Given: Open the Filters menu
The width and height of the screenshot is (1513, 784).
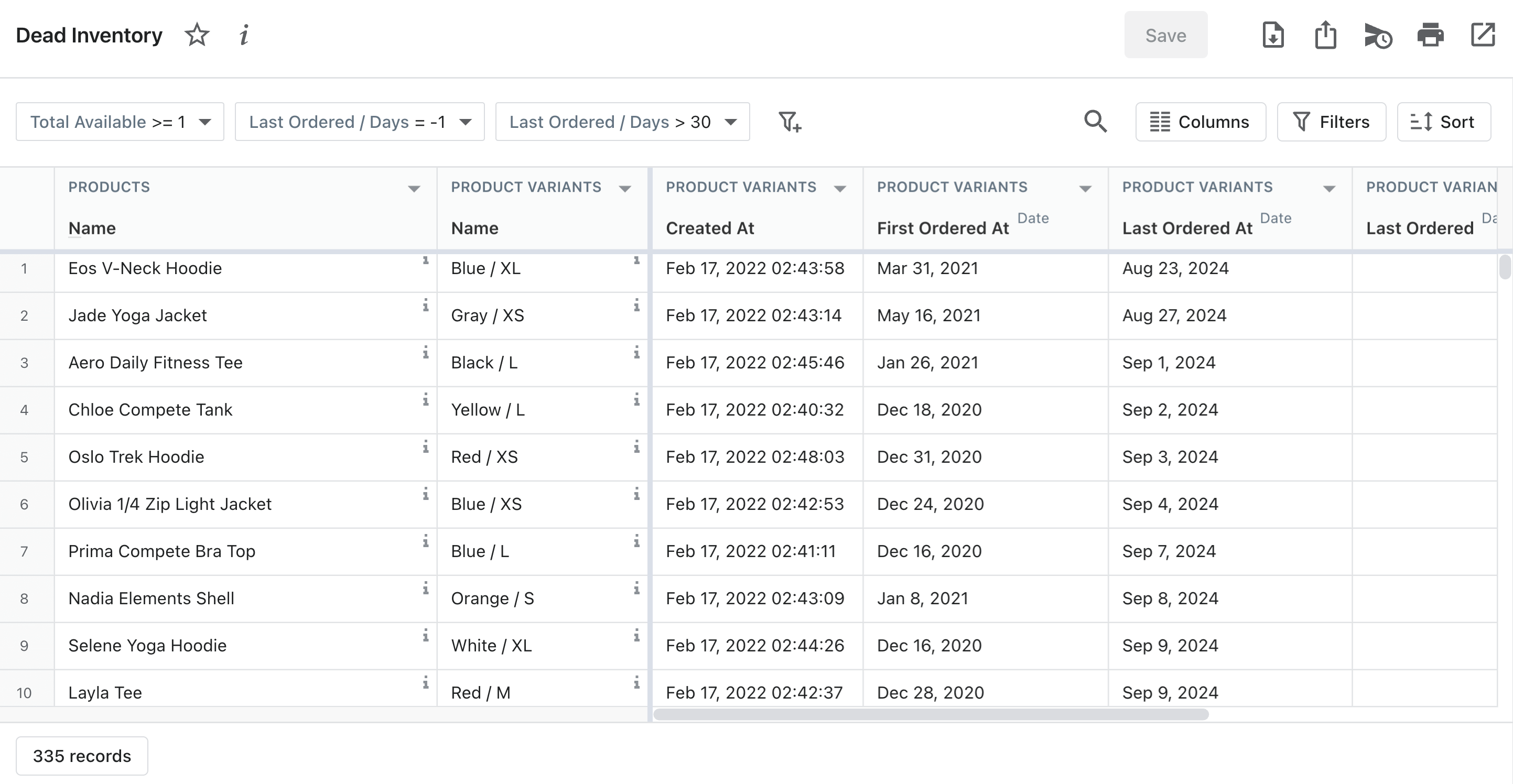Looking at the screenshot, I should 1332,122.
